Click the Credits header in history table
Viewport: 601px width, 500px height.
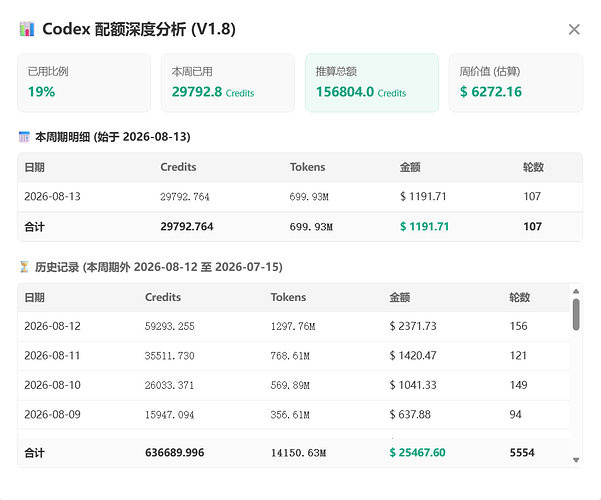pos(163,298)
